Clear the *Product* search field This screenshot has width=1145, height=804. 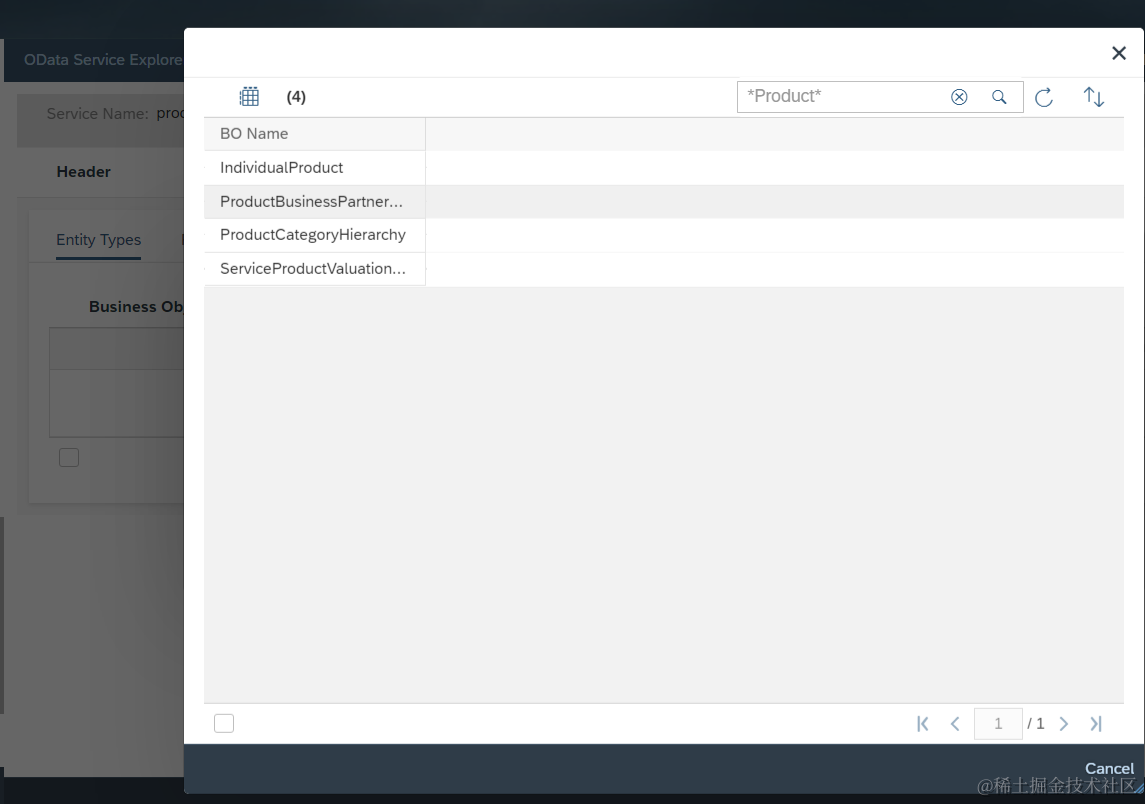pyautogui.click(x=959, y=97)
